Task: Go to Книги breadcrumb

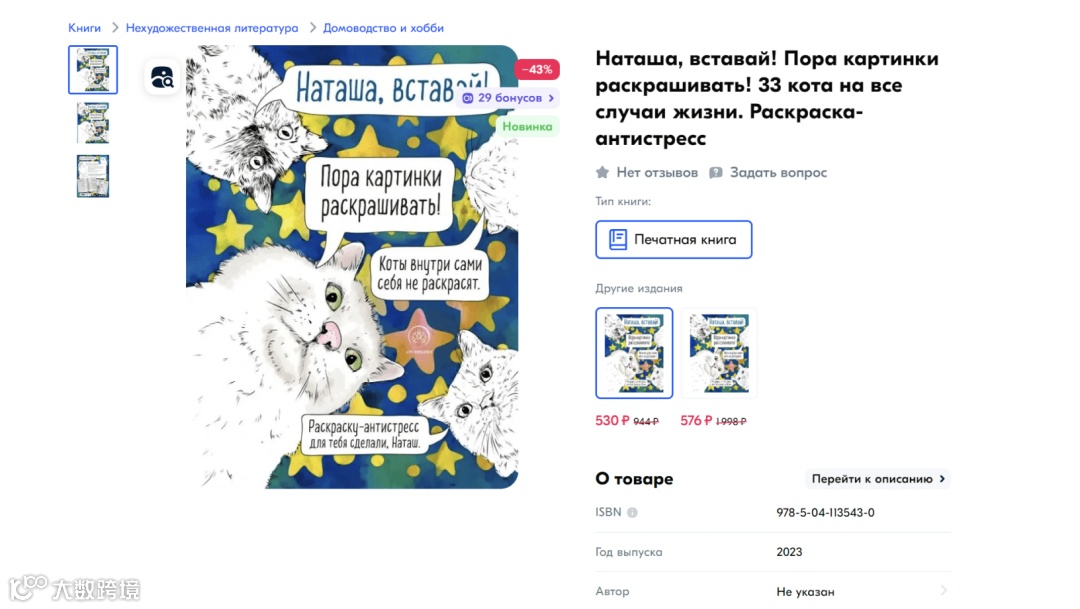Action: (84, 28)
